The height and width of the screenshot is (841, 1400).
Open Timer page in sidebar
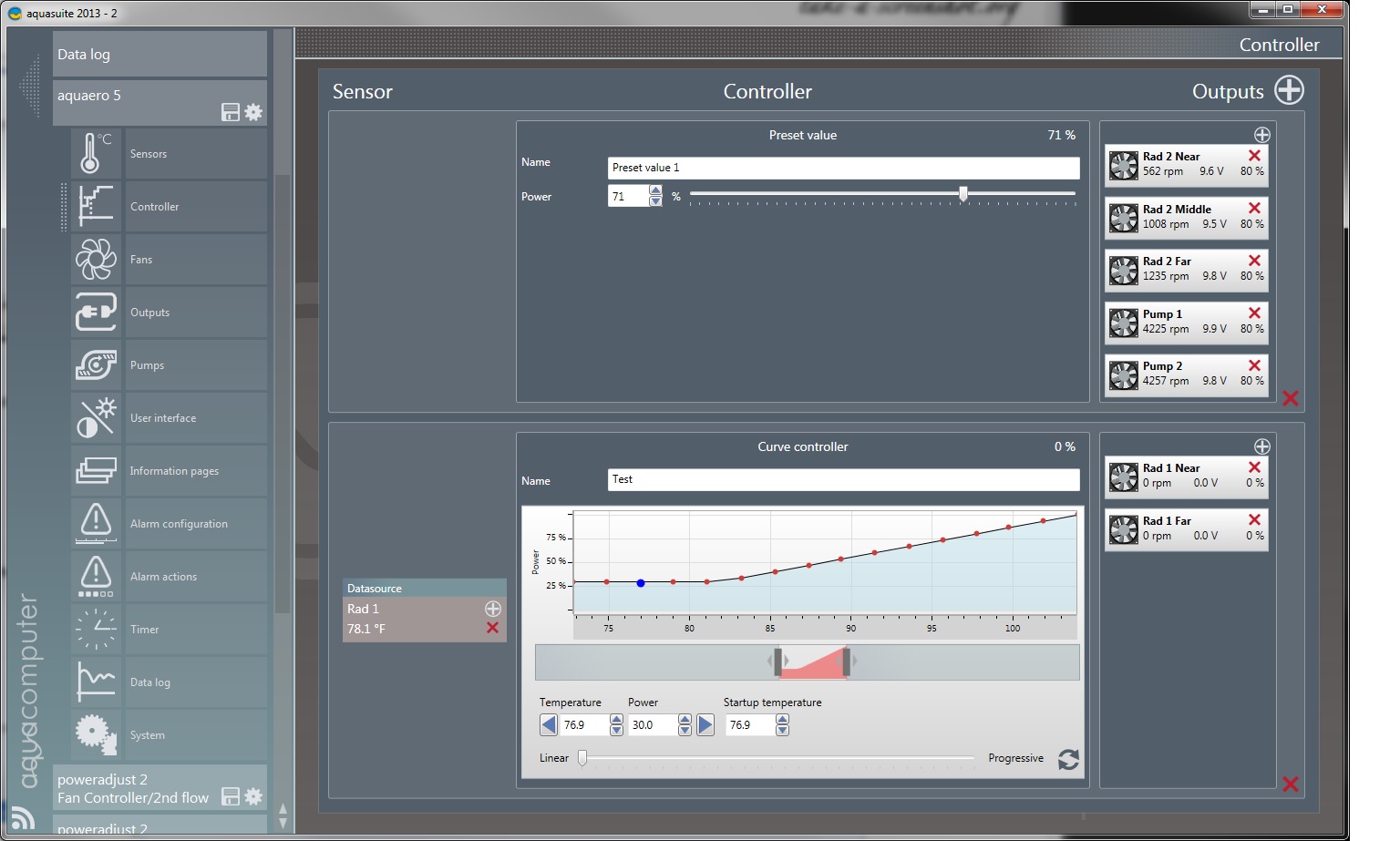click(196, 630)
